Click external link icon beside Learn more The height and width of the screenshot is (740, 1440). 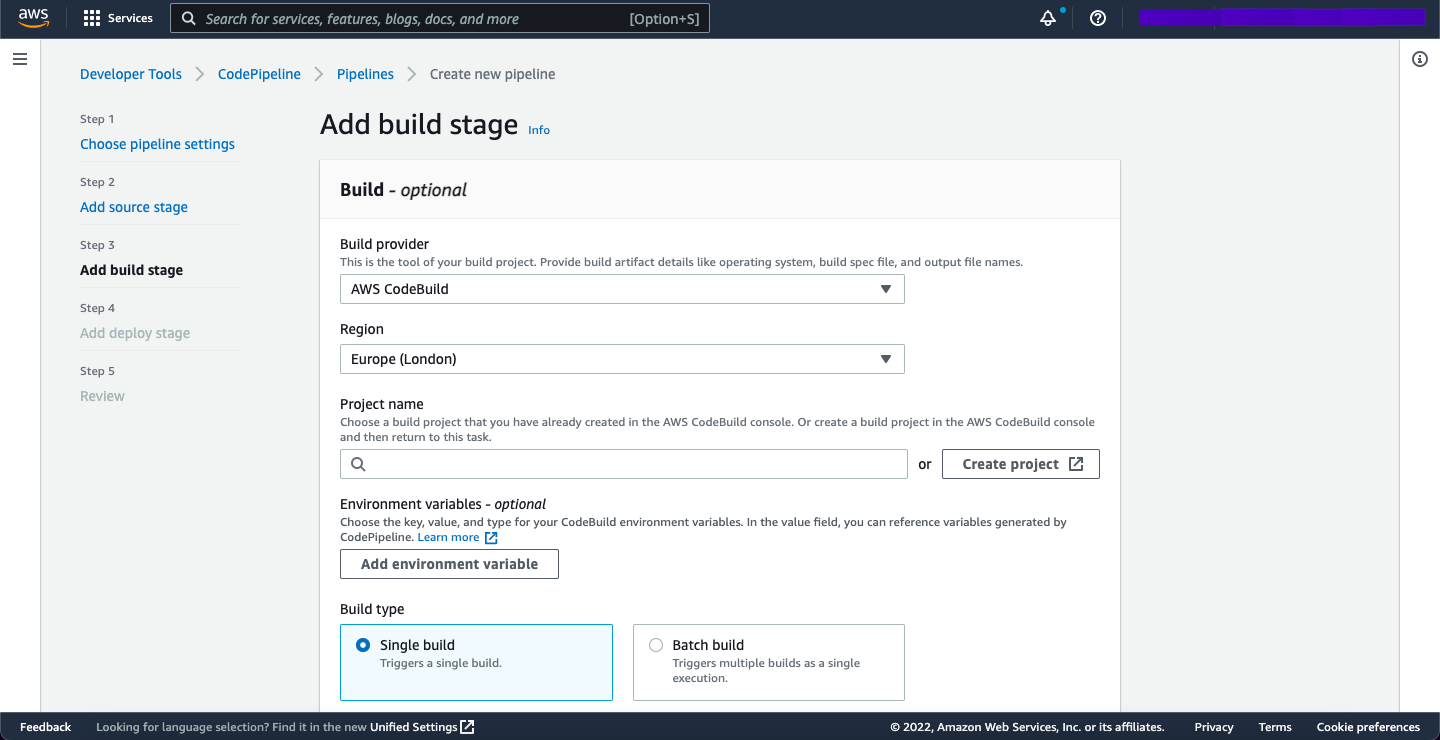491,538
